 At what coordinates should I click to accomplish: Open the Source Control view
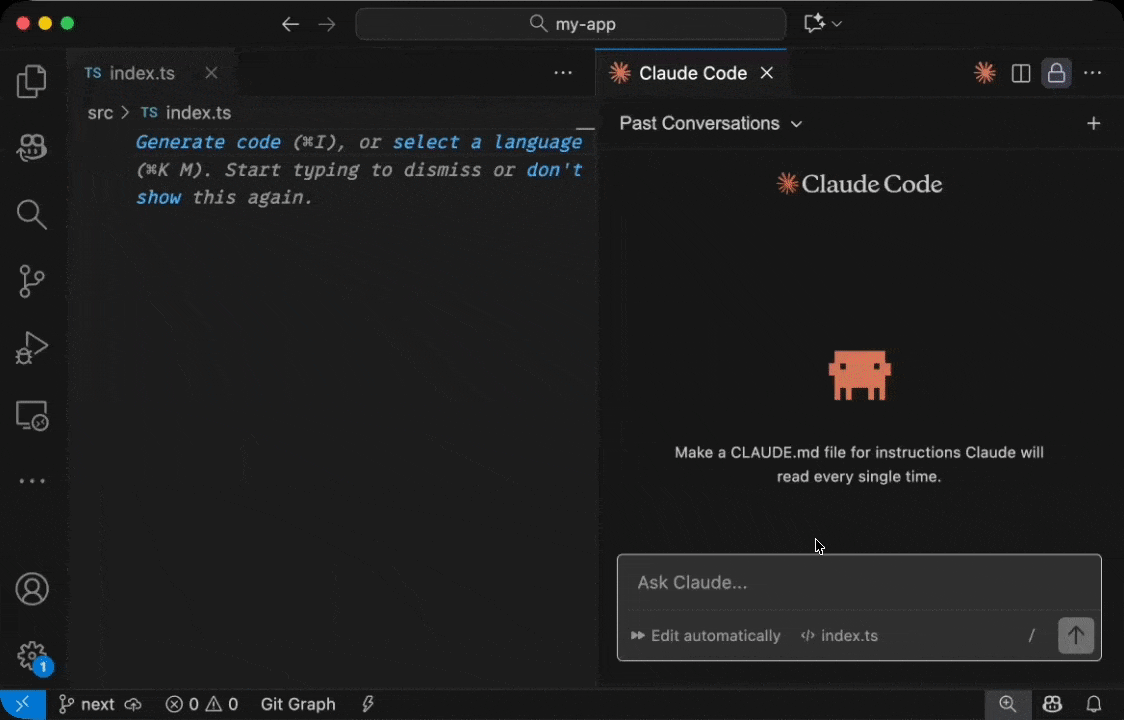[32, 282]
